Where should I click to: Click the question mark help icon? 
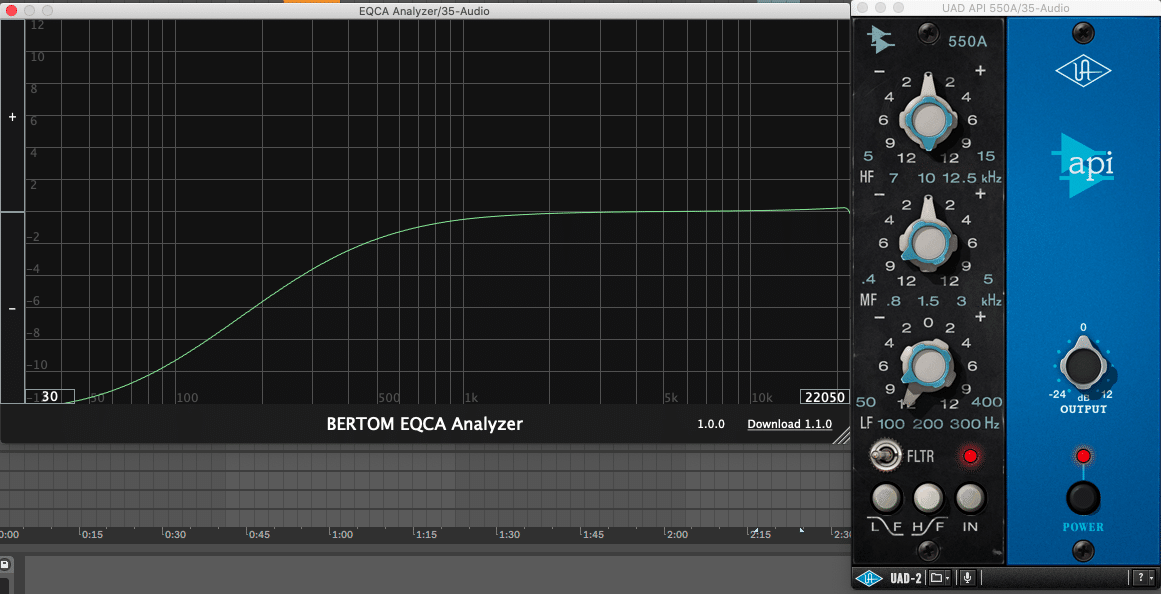pyautogui.click(x=1140, y=577)
